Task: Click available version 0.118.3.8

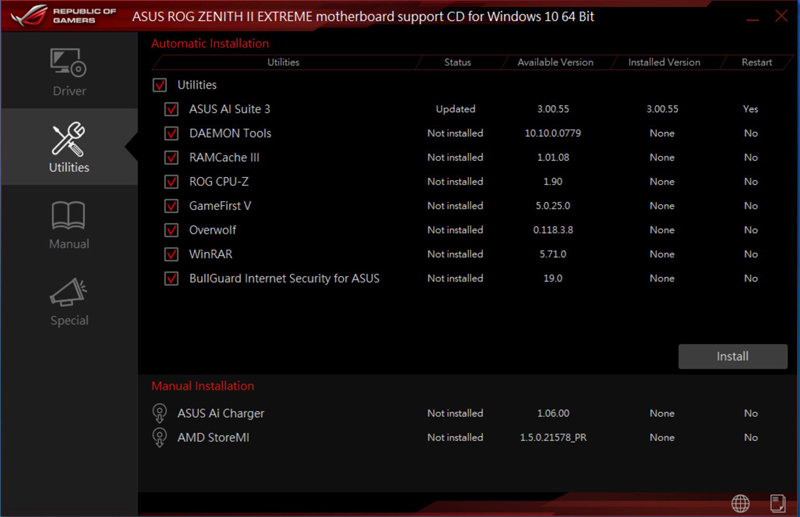Action: tap(553, 230)
